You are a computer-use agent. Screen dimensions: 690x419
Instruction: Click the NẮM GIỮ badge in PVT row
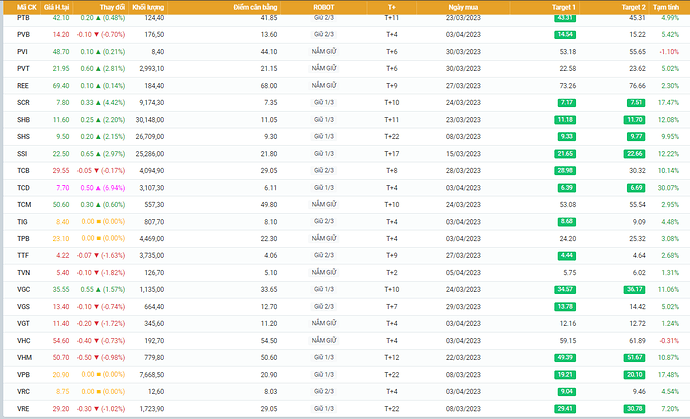(x=323, y=68)
